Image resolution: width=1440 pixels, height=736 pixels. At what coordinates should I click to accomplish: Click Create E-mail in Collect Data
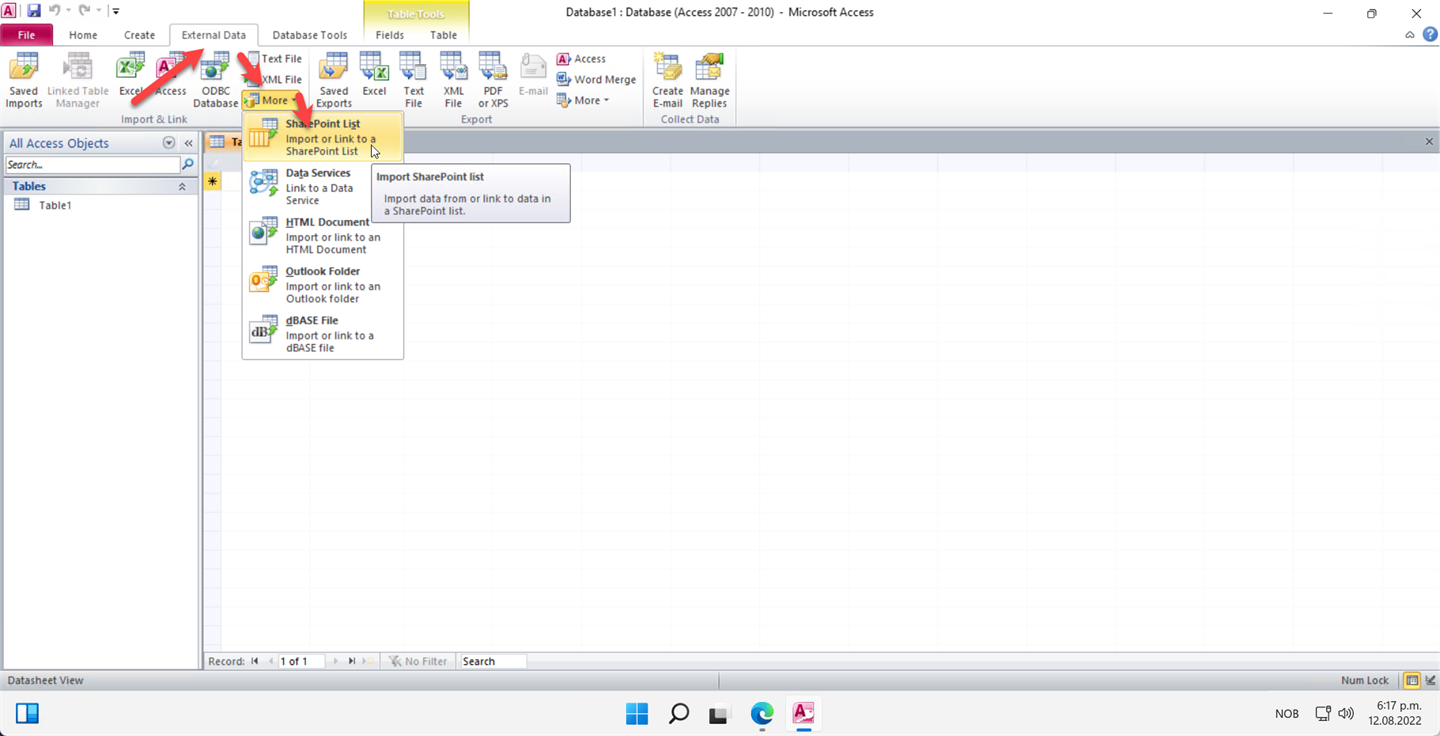(667, 80)
